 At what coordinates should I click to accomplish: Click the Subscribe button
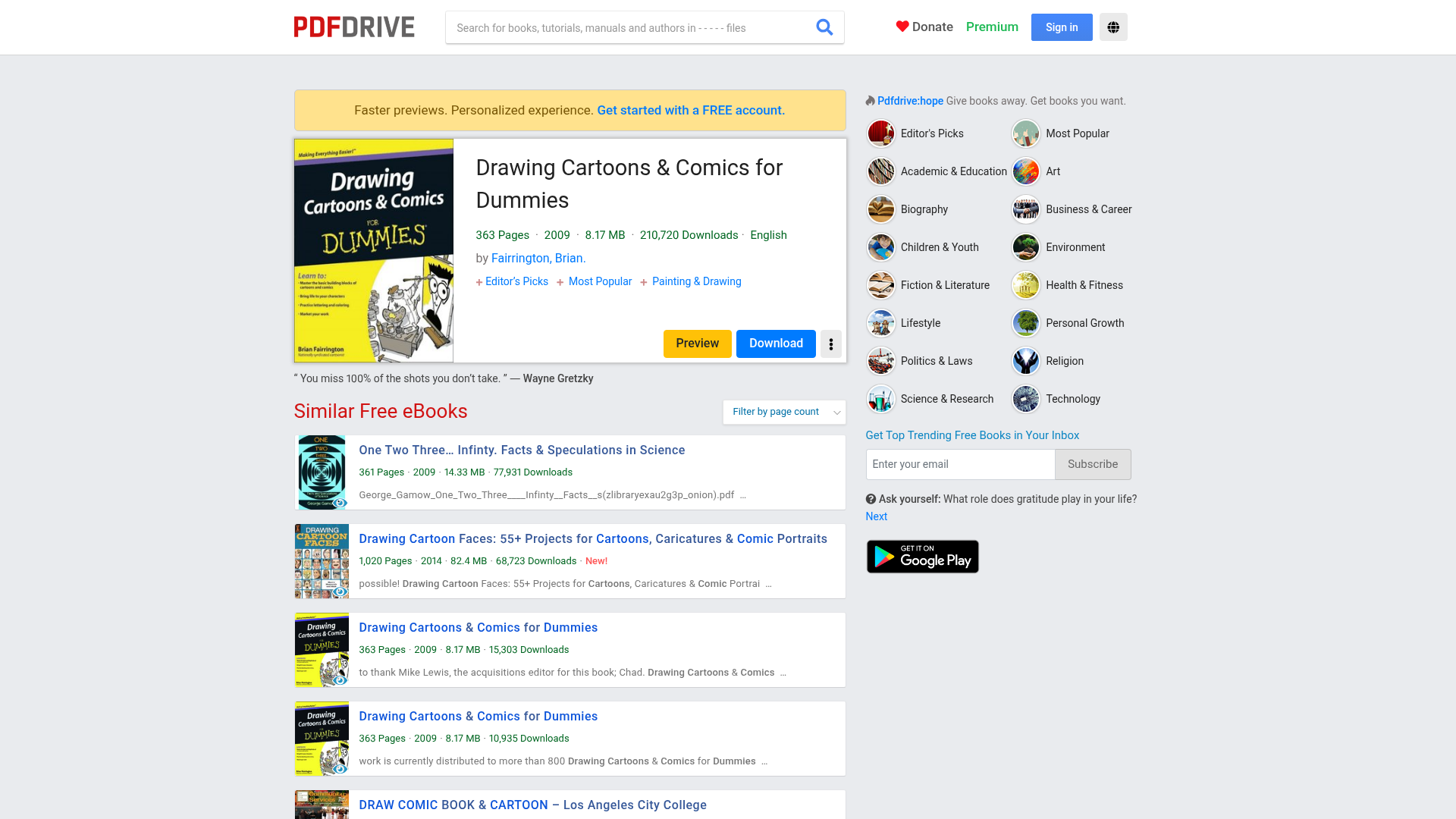(1093, 464)
